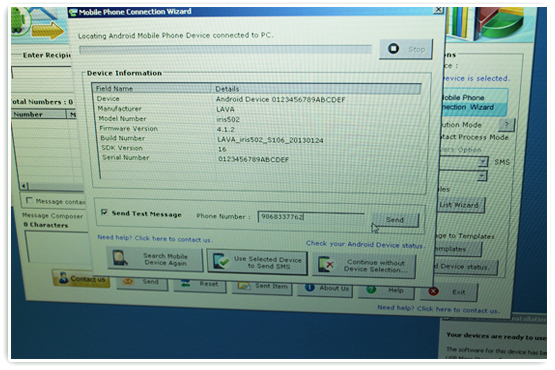Viewport: 555px width, 370px height.
Task: Toggle Message contains checkbox in main window
Action: coord(29,200)
